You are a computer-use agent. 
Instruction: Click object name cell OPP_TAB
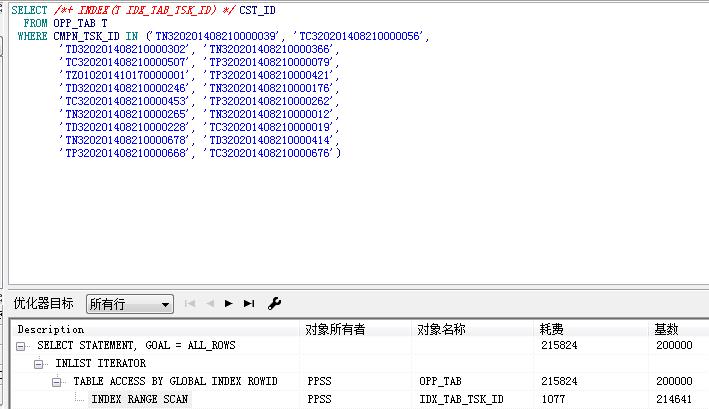click(x=440, y=381)
